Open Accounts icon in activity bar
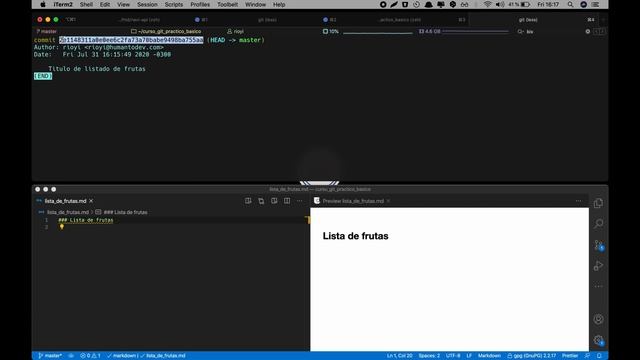This screenshot has height=360, width=640. 598,319
